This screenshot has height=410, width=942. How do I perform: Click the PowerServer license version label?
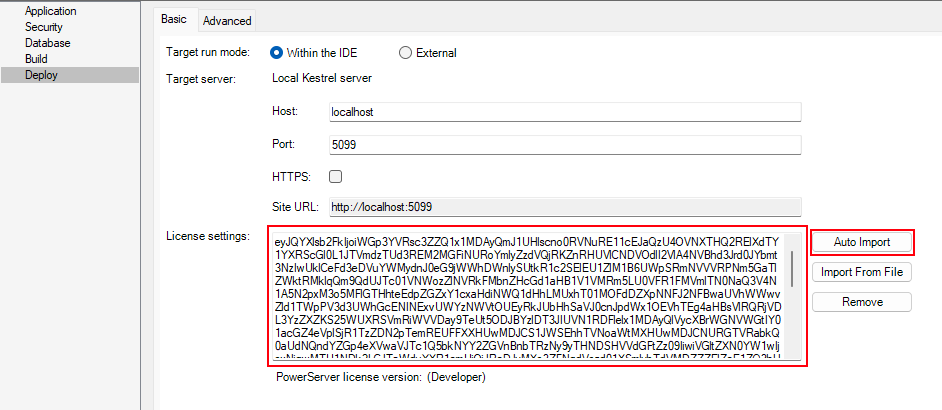tap(380, 377)
